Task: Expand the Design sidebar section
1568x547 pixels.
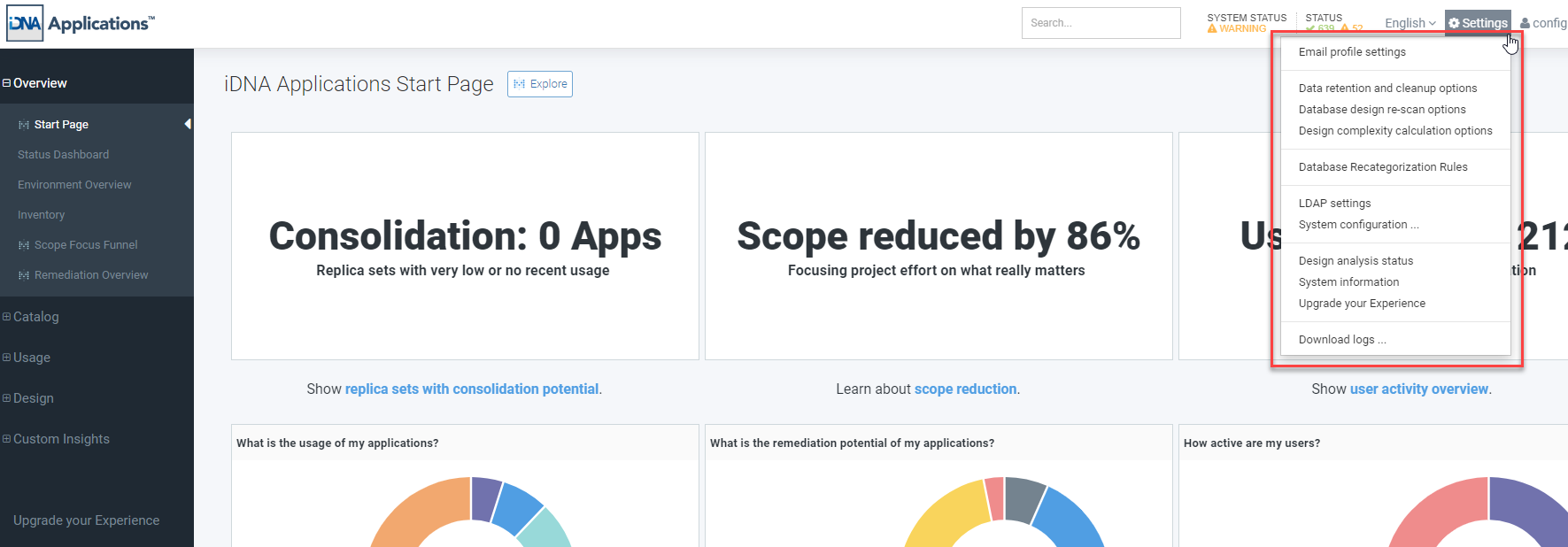Action: coord(6,398)
